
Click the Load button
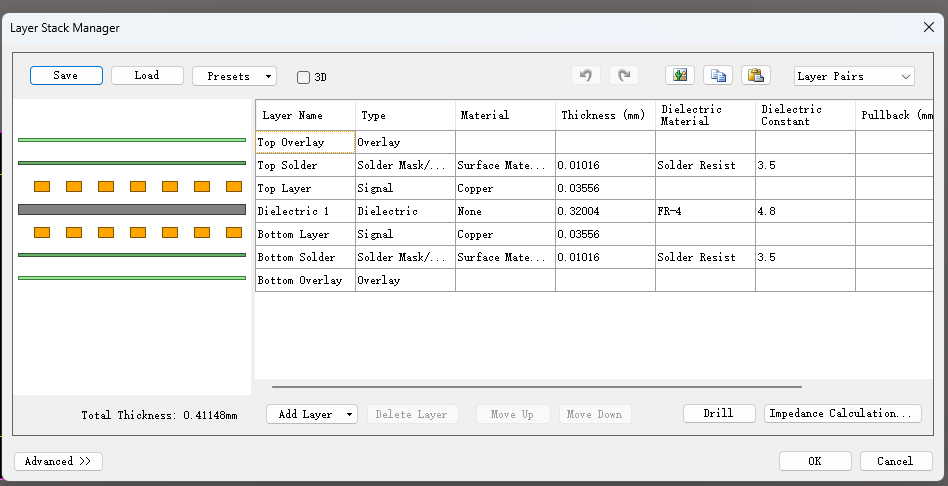click(x=147, y=76)
